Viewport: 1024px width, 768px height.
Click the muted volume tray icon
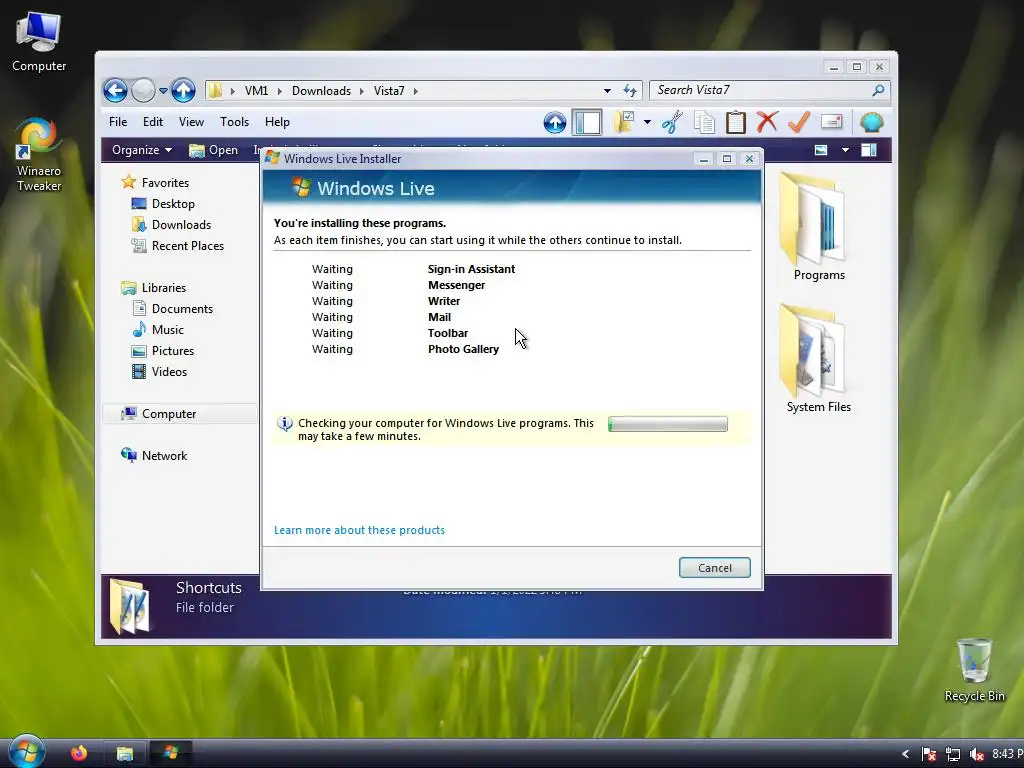pyautogui.click(x=976, y=754)
